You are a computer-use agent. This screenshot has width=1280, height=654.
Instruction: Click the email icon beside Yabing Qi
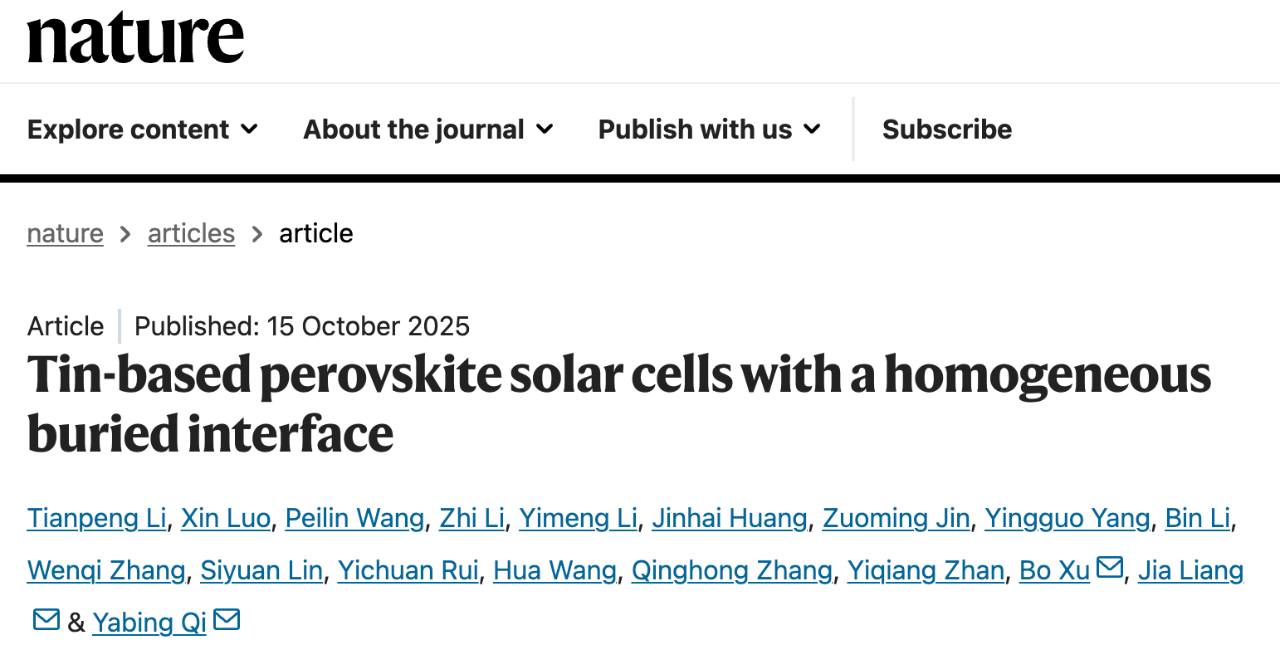227,620
